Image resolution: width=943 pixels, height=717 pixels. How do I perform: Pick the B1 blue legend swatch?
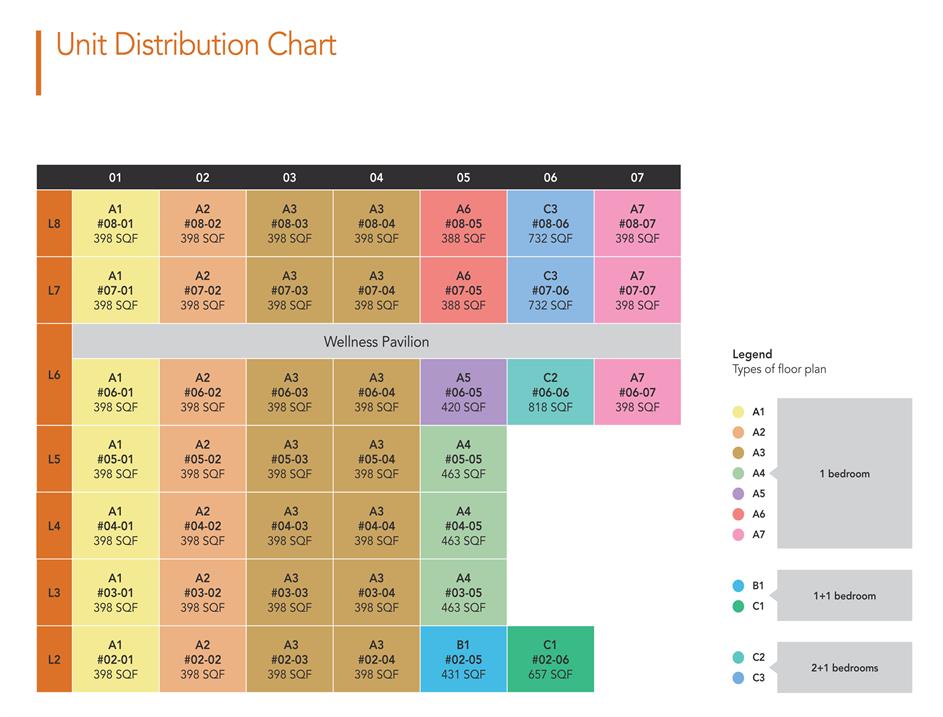(x=738, y=586)
